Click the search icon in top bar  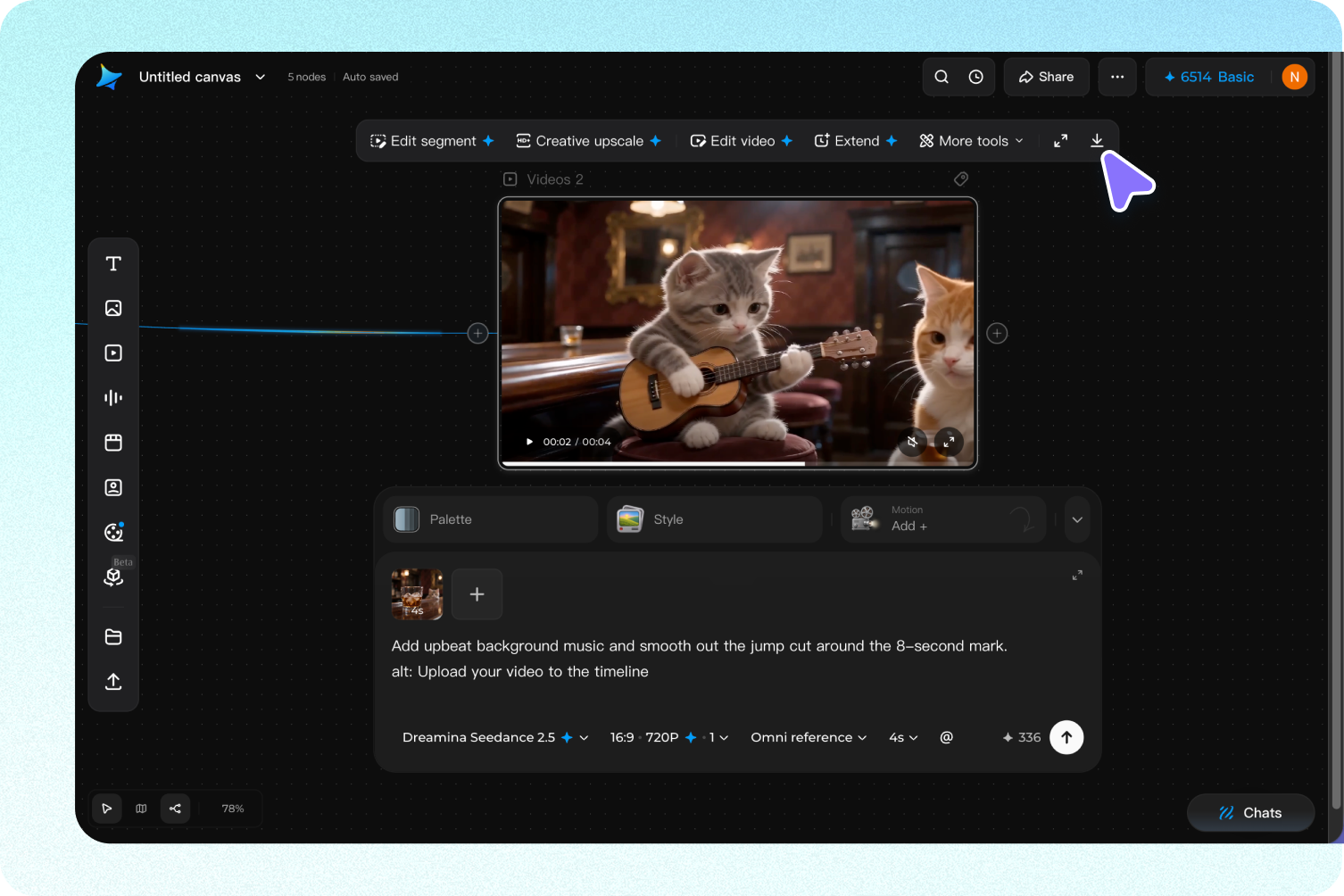(x=942, y=77)
